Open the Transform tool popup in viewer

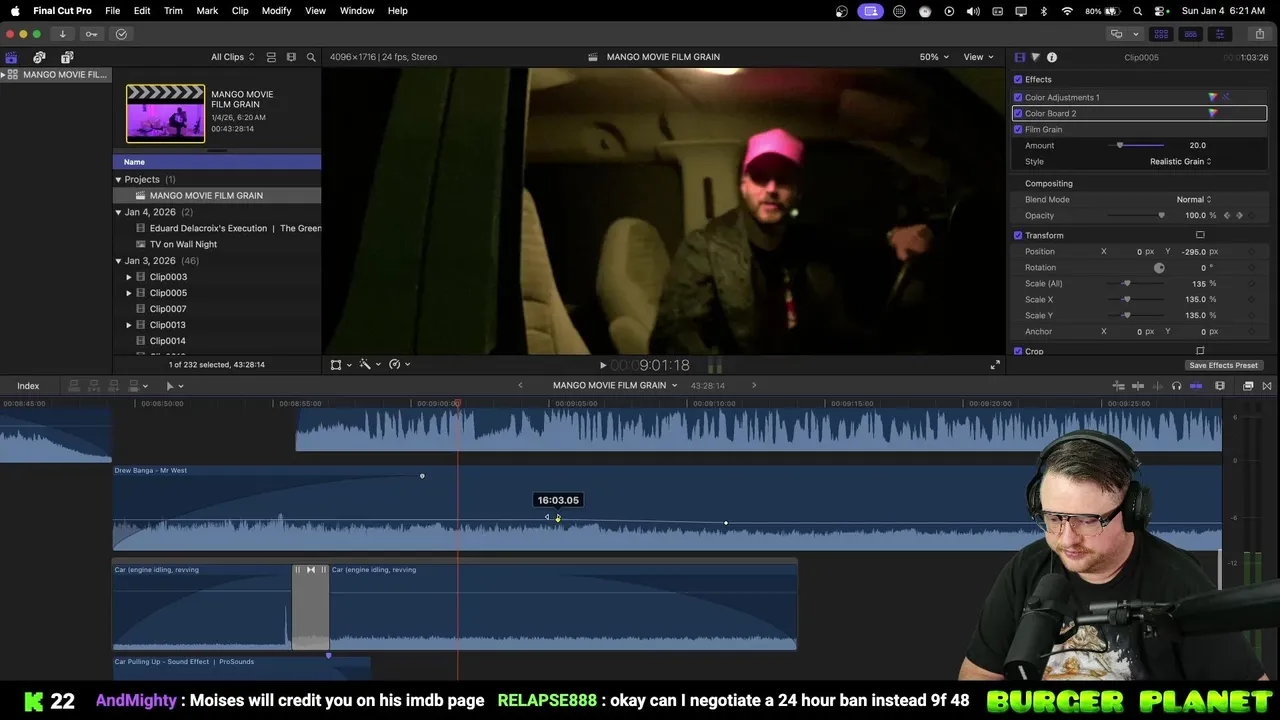pos(341,365)
